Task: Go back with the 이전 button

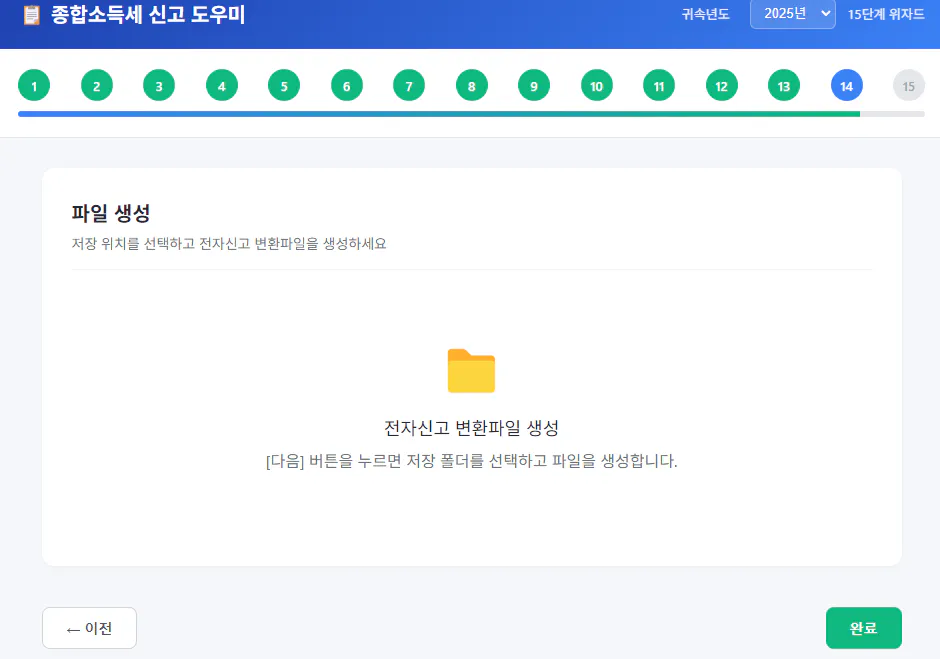Action: point(89,628)
